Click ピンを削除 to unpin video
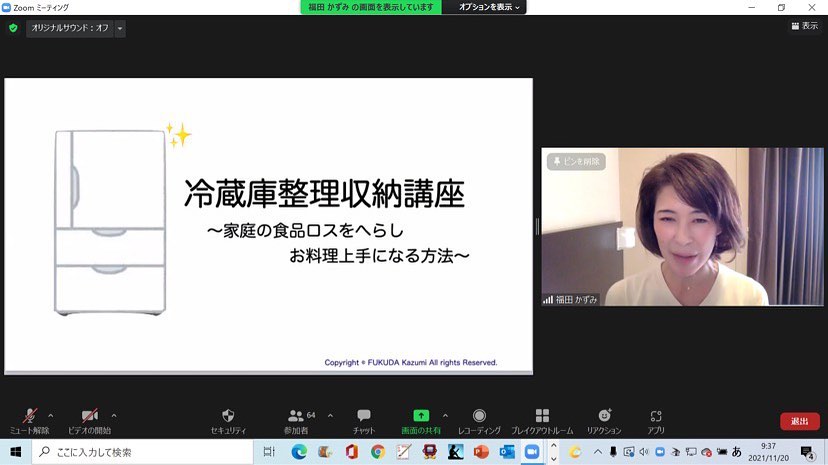 [576, 161]
